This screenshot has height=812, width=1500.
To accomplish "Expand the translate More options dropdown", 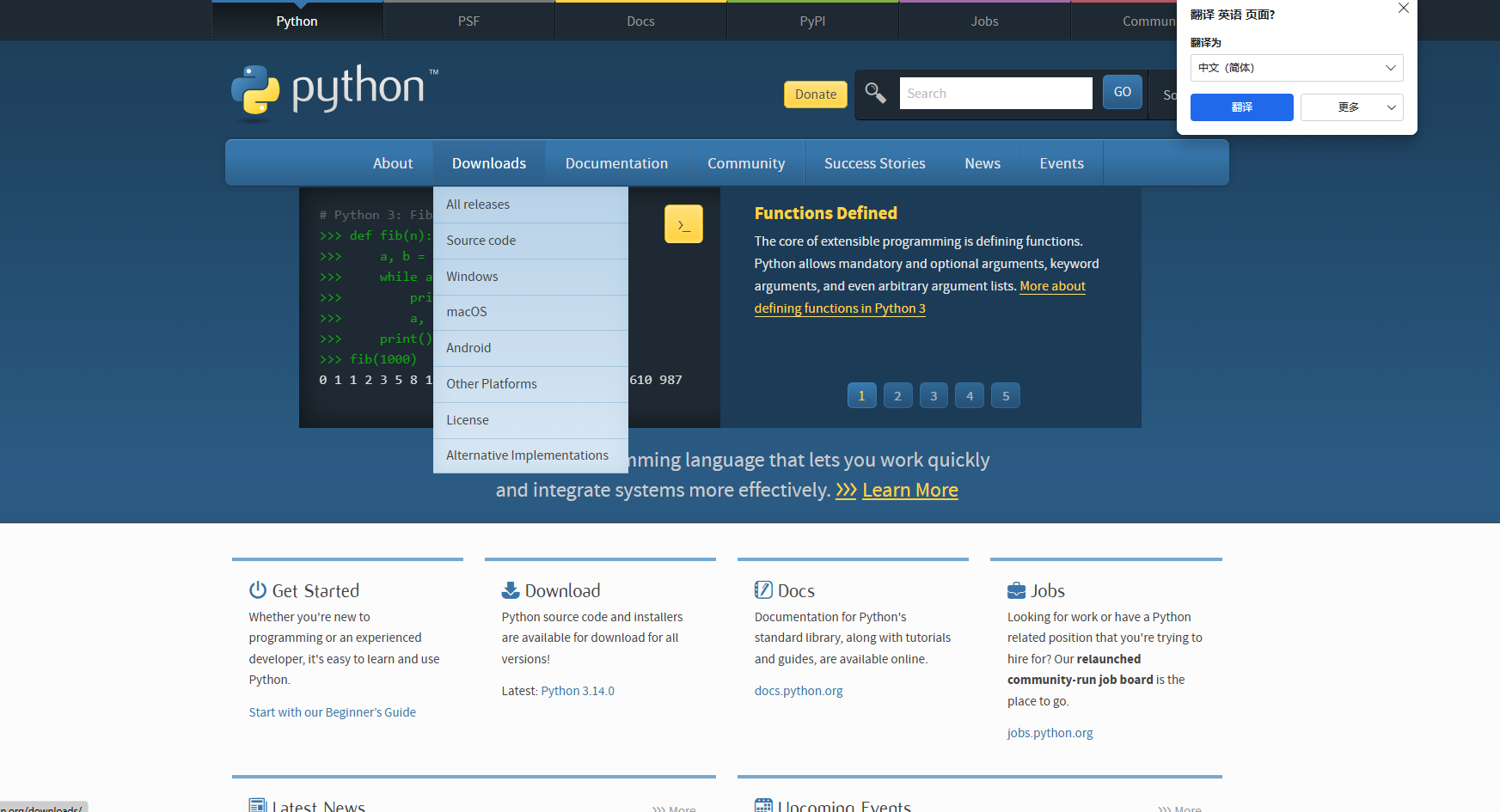I will point(1351,107).
